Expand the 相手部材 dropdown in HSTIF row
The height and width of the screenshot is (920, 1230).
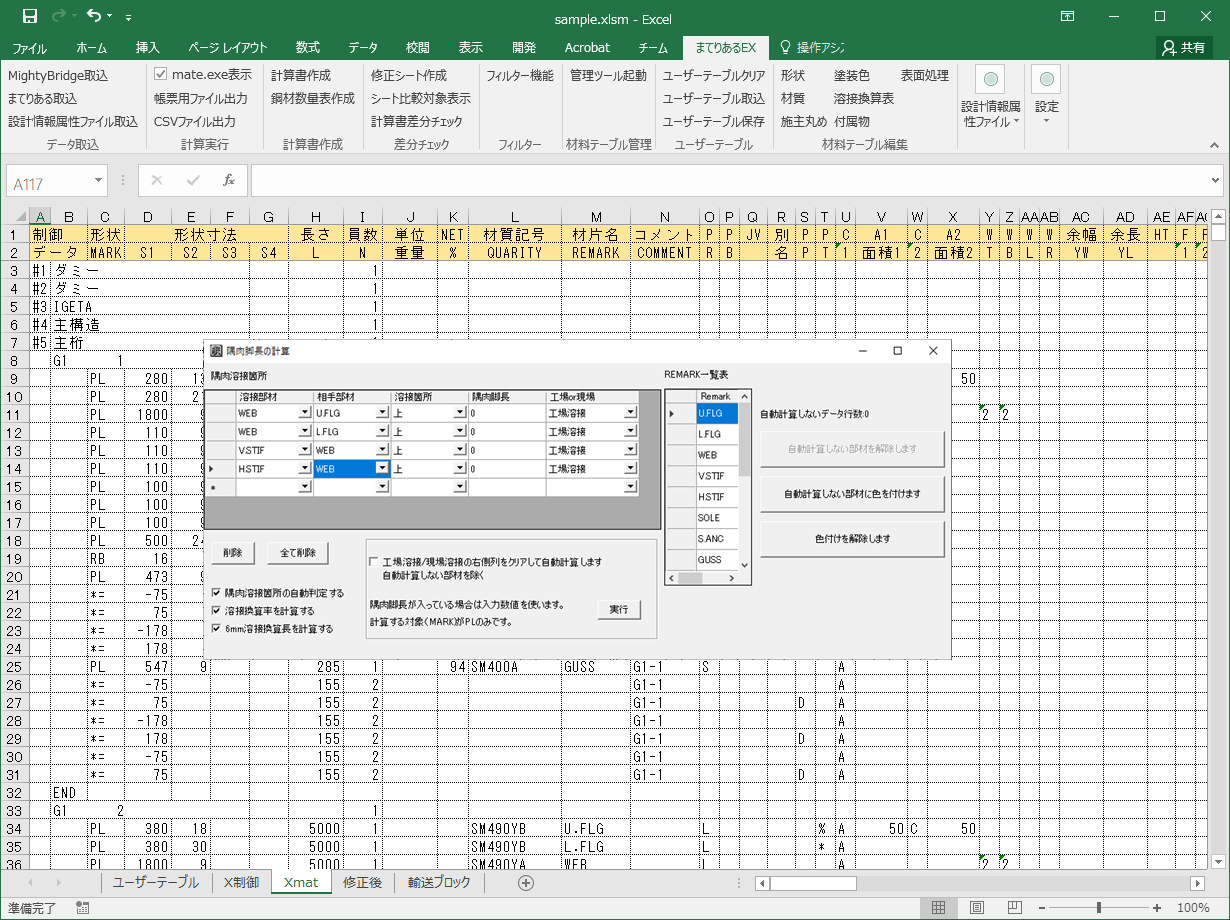381,468
